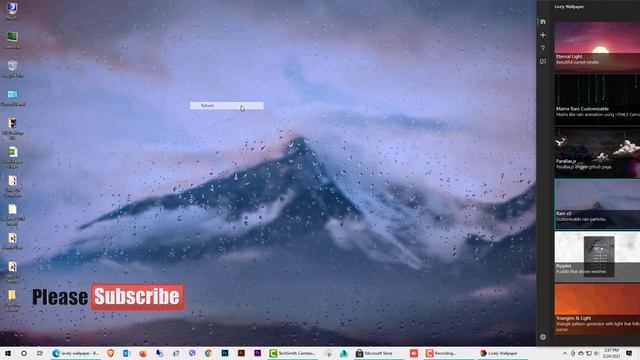640x360 pixels.
Task: Open Firefox from the taskbar
Action: tap(143, 353)
